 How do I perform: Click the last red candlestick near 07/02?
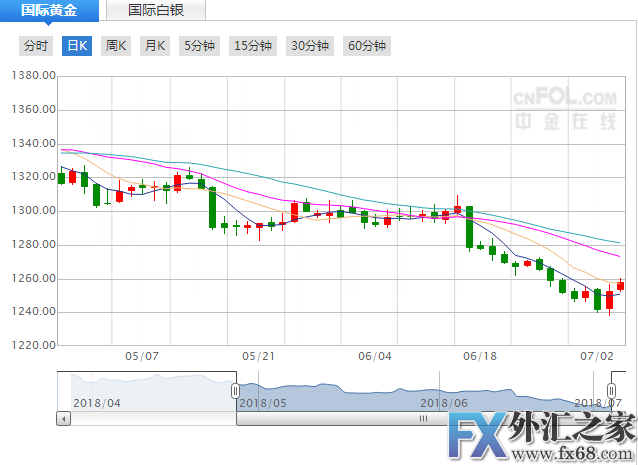pyautogui.click(x=620, y=286)
